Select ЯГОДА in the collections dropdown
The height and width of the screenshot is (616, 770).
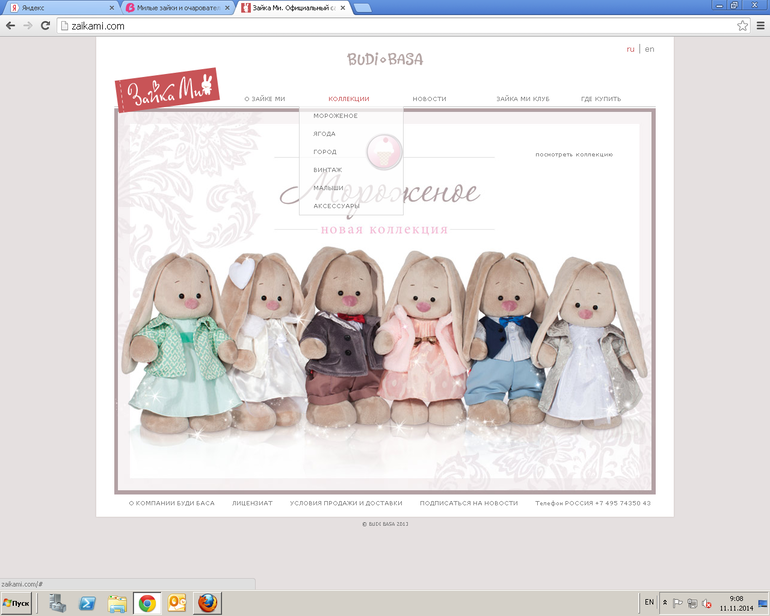point(324,134)
